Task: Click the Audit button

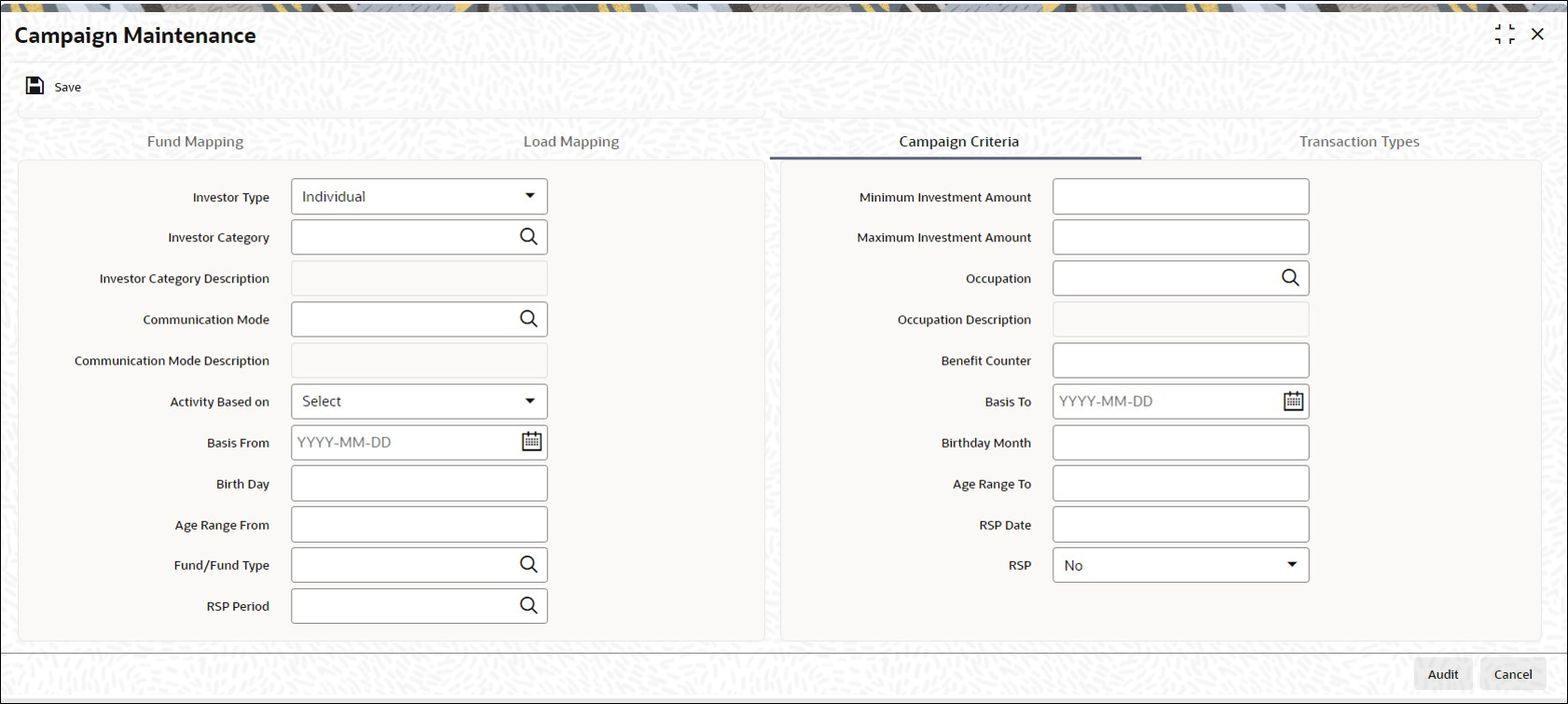Action: 1443,674
